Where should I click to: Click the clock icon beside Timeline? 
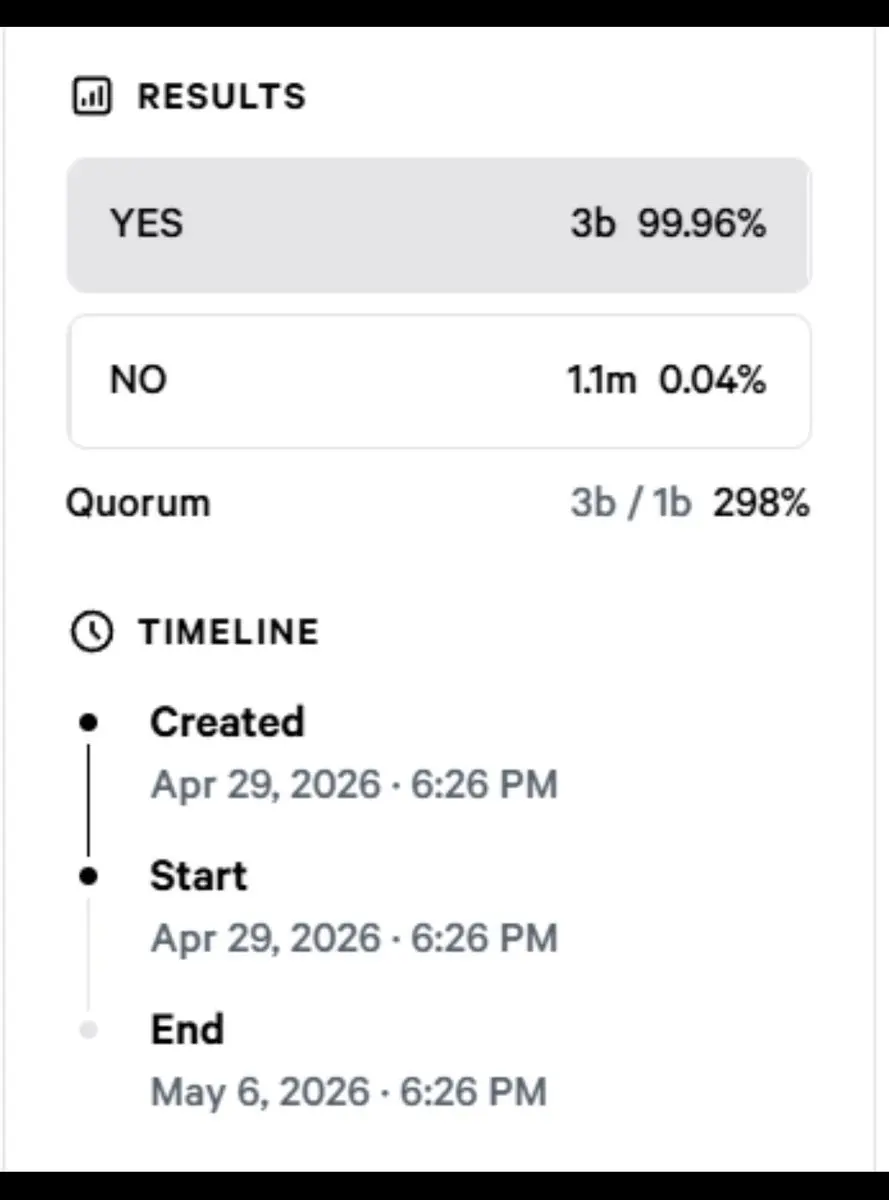coord(91,632)
